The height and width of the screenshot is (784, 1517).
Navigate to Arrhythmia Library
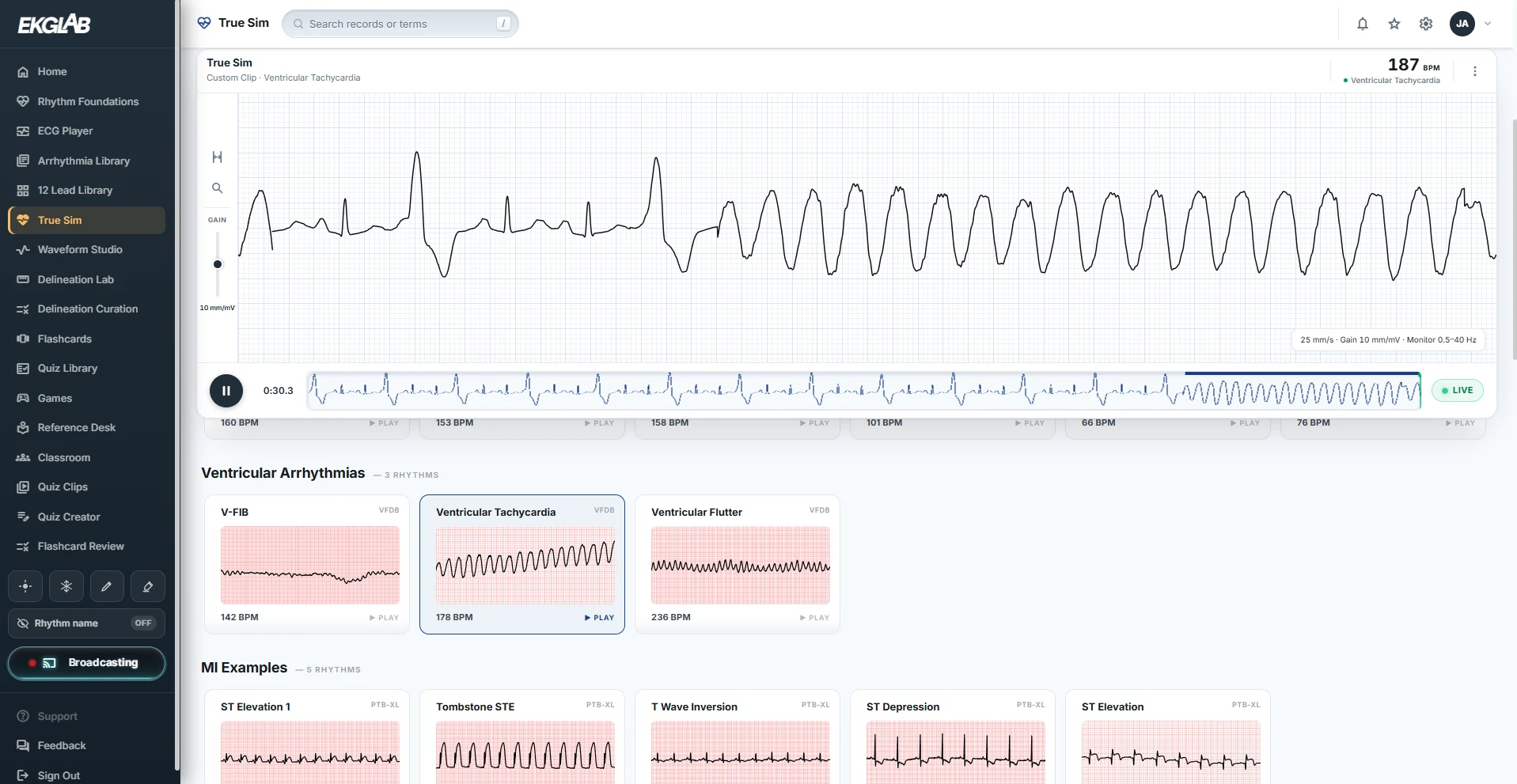[86, 161]
